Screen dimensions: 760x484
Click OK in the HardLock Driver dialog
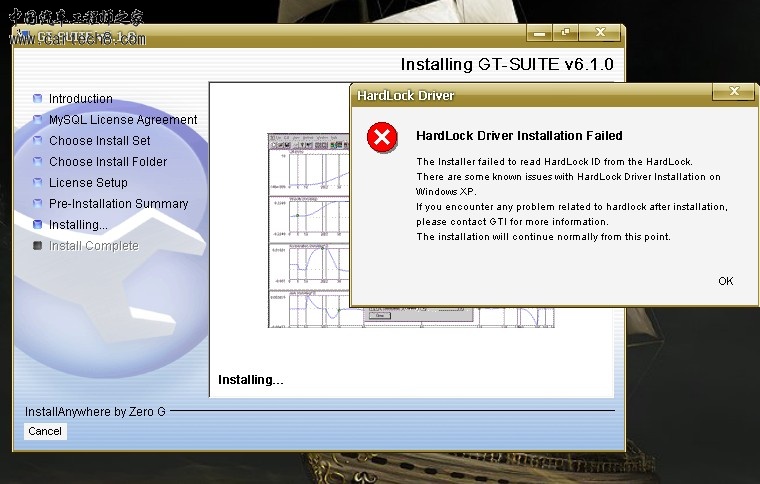click(x=725, y=281)
